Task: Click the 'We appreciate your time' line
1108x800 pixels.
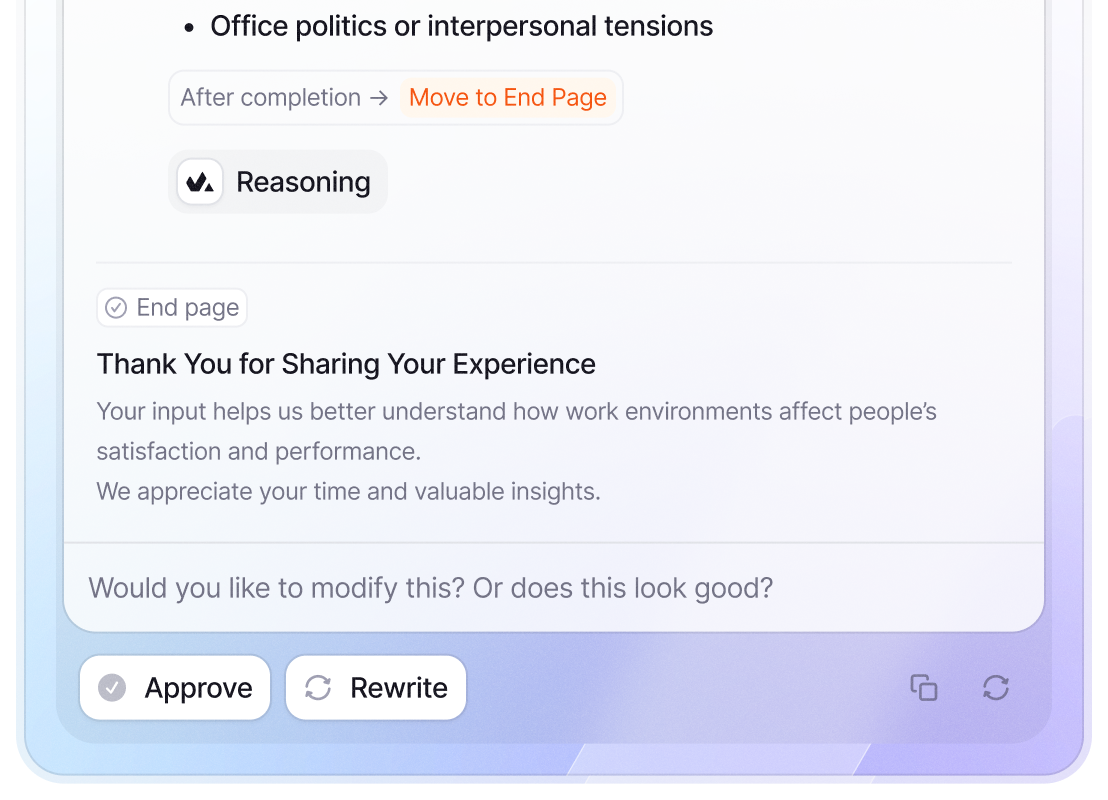Action: coord(348,491)
